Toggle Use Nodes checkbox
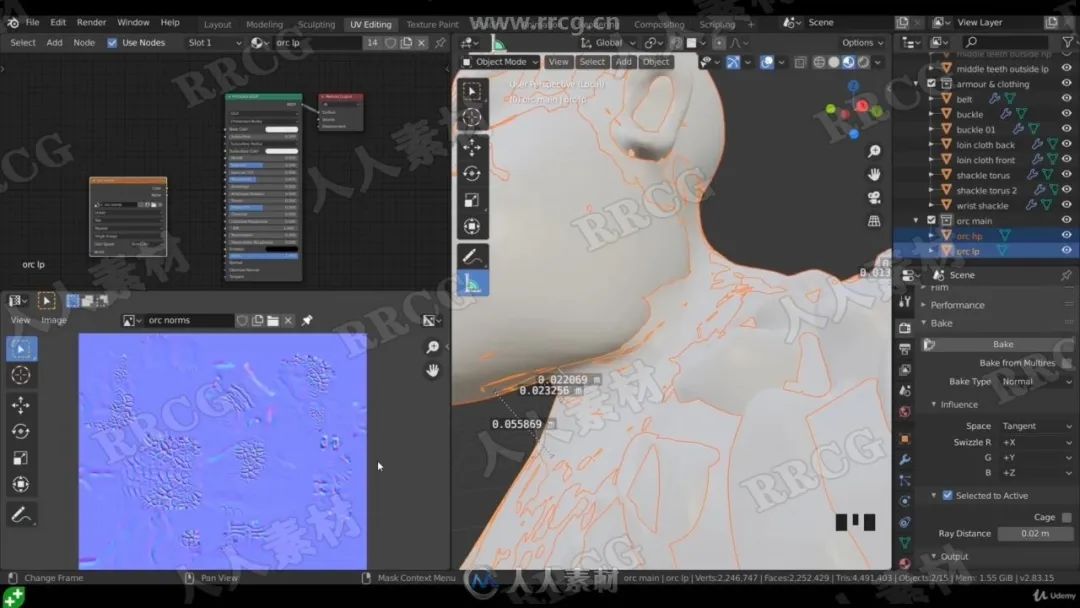Screen dimensions: 1080x608 pos(112,43)
